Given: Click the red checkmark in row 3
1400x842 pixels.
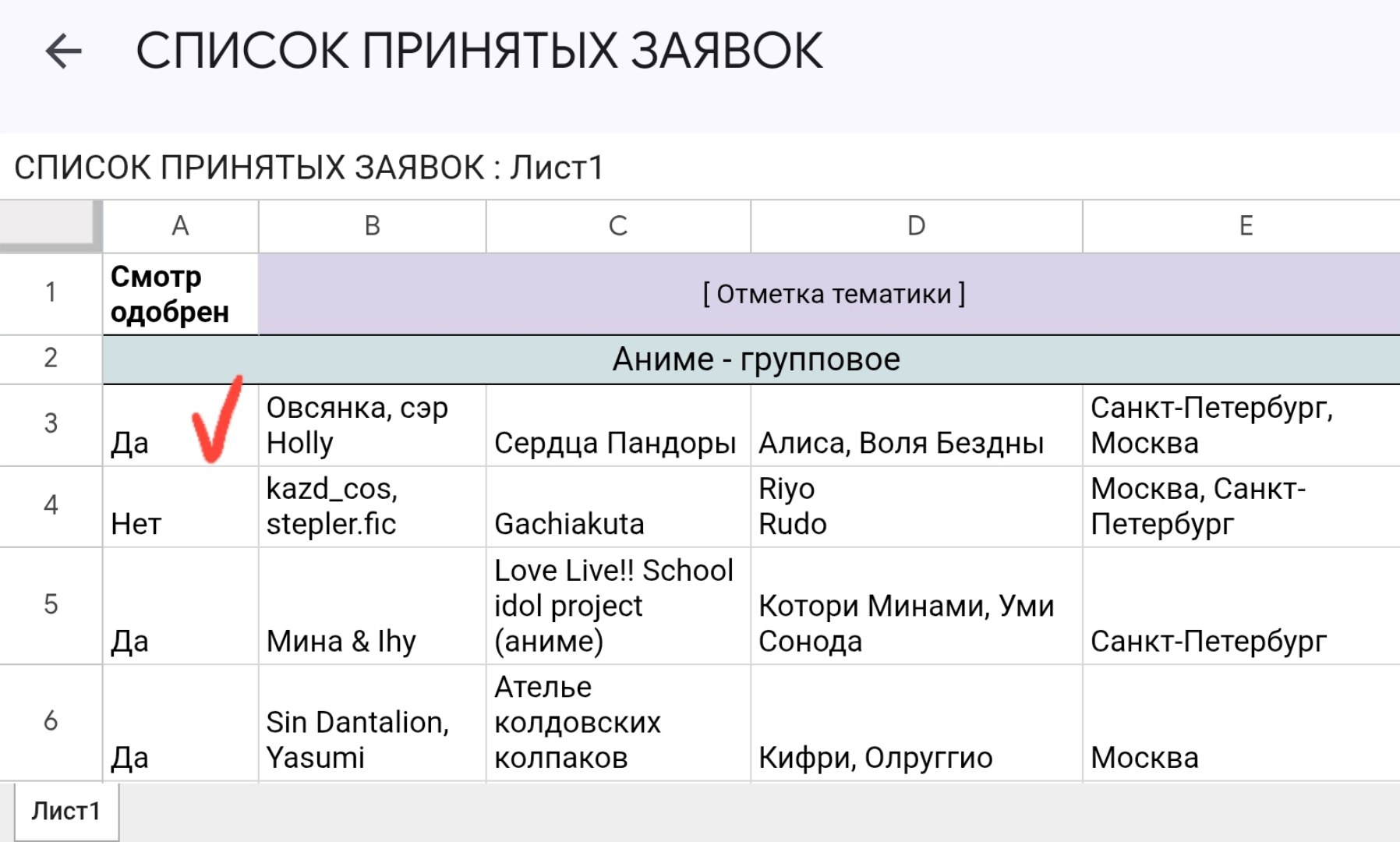Looking at the screenshot, I should point(217,419).
